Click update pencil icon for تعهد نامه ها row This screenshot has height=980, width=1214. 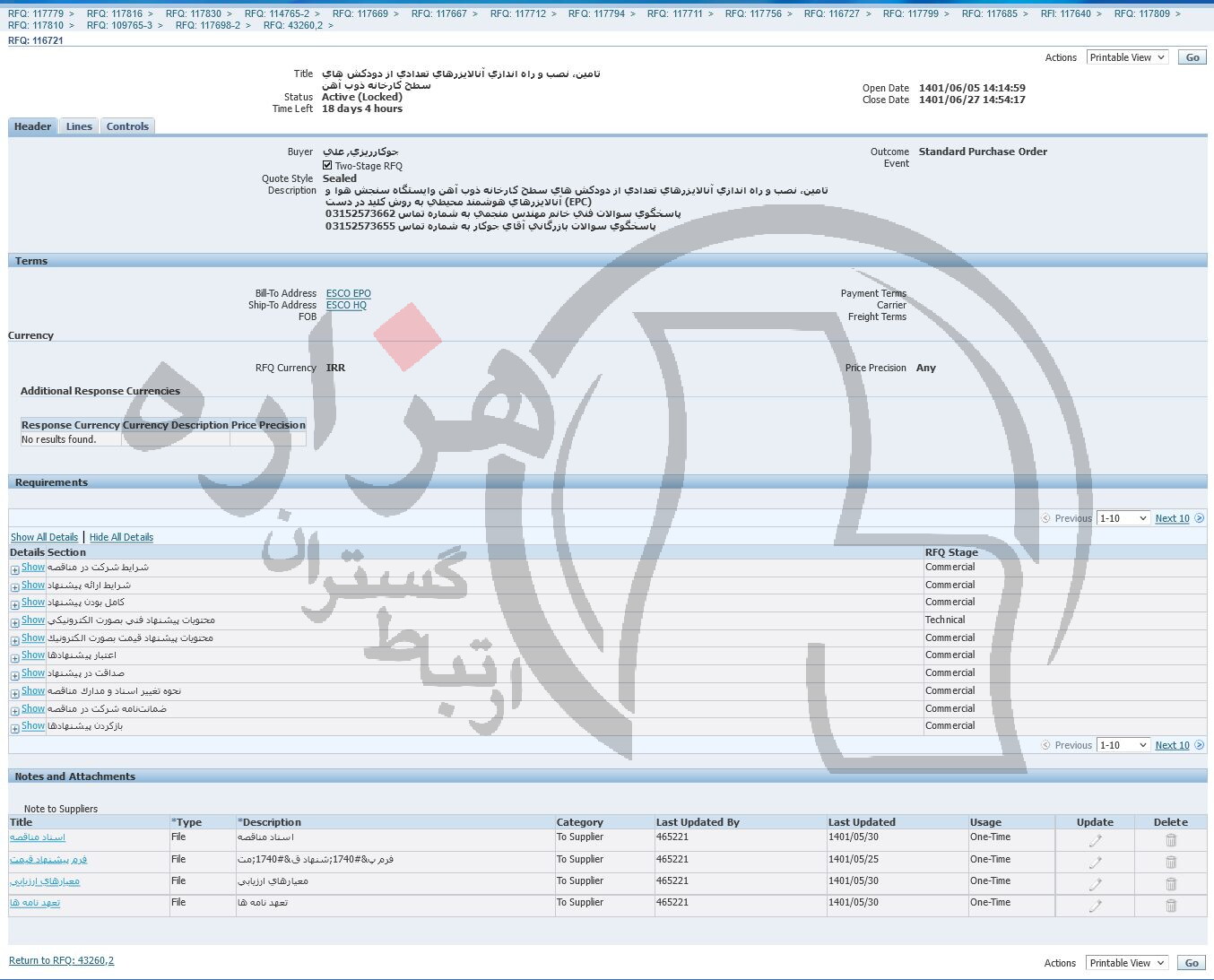tap(1095, 906)
